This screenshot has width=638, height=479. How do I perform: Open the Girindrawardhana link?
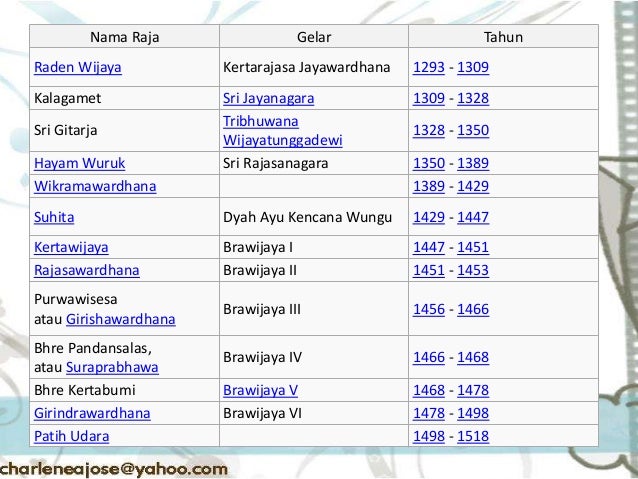(x=92, y=413)
